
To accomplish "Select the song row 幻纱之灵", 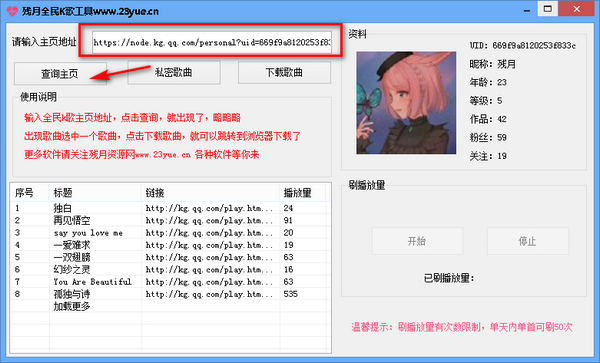I will click(x=170, y=269).
